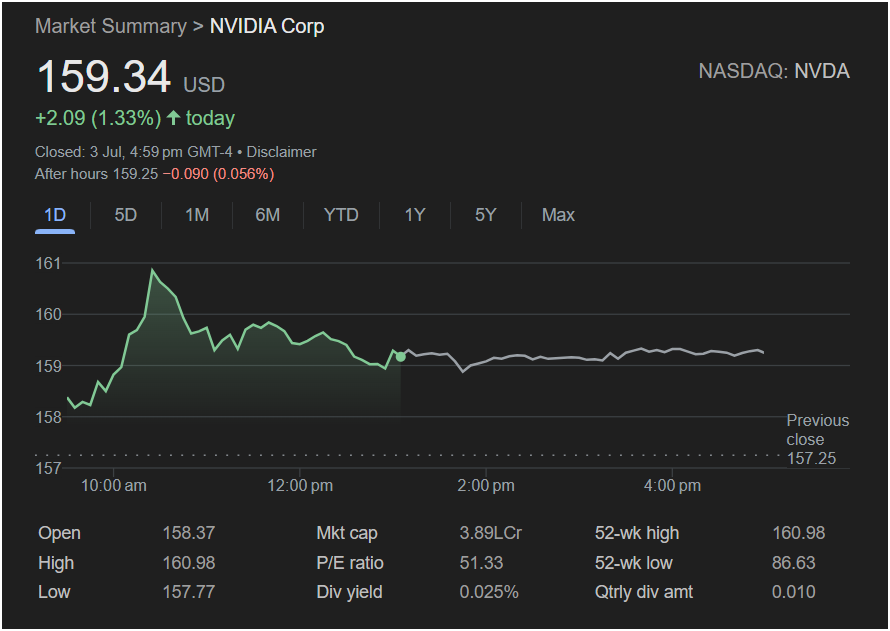Select the quarterly dividend value 0.010

[794, 592]
